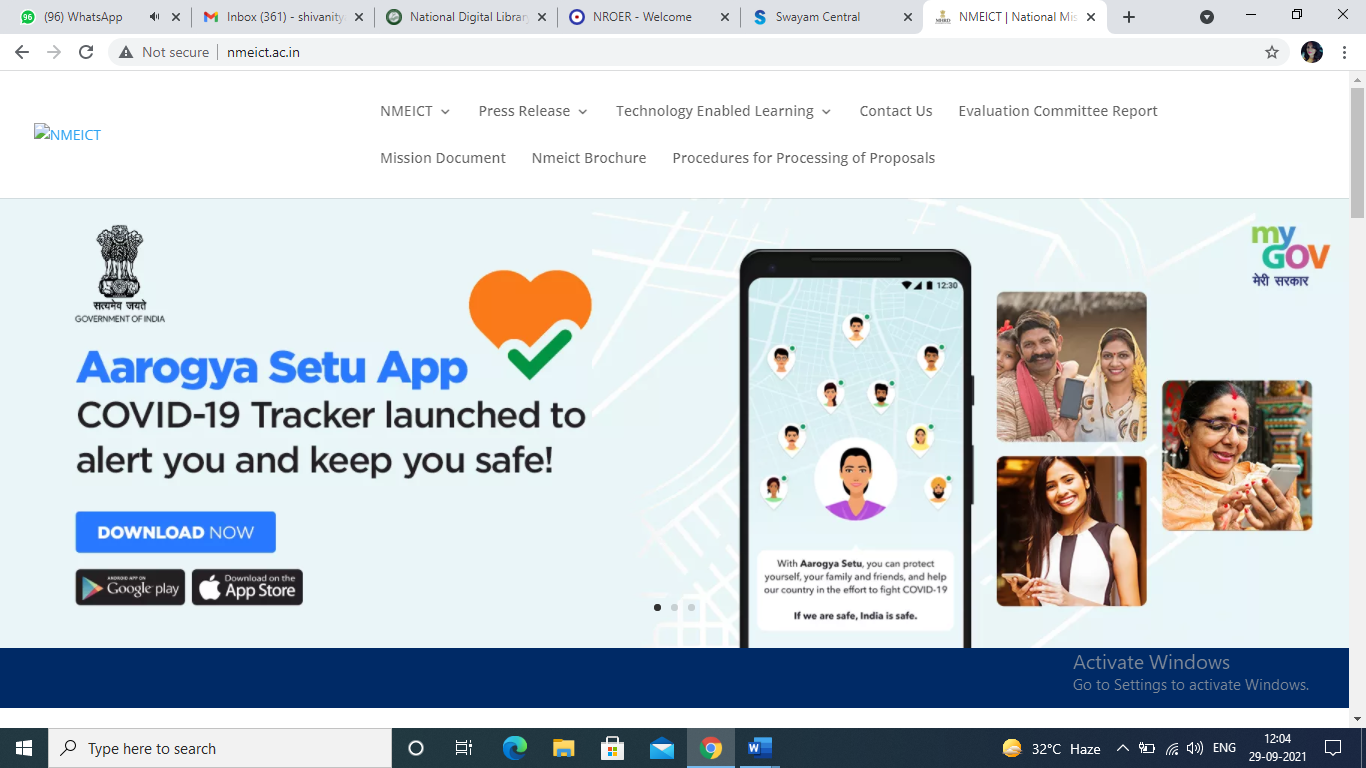Open Microsoft Edge from the taskbar
1366x768 pixels.
(515, 748)
